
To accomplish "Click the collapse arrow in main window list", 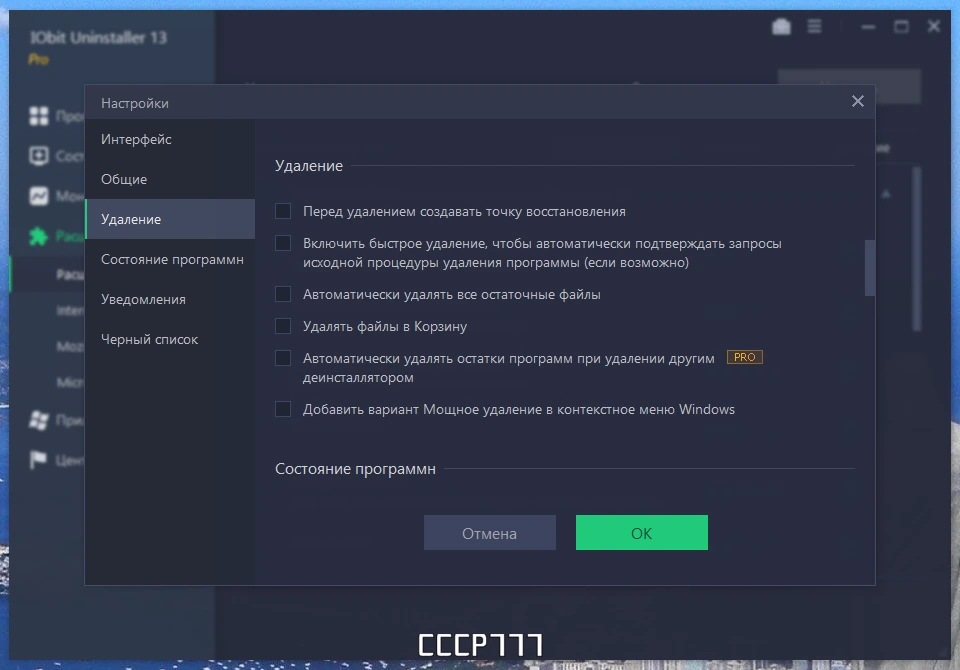I will tap(886, 194).
